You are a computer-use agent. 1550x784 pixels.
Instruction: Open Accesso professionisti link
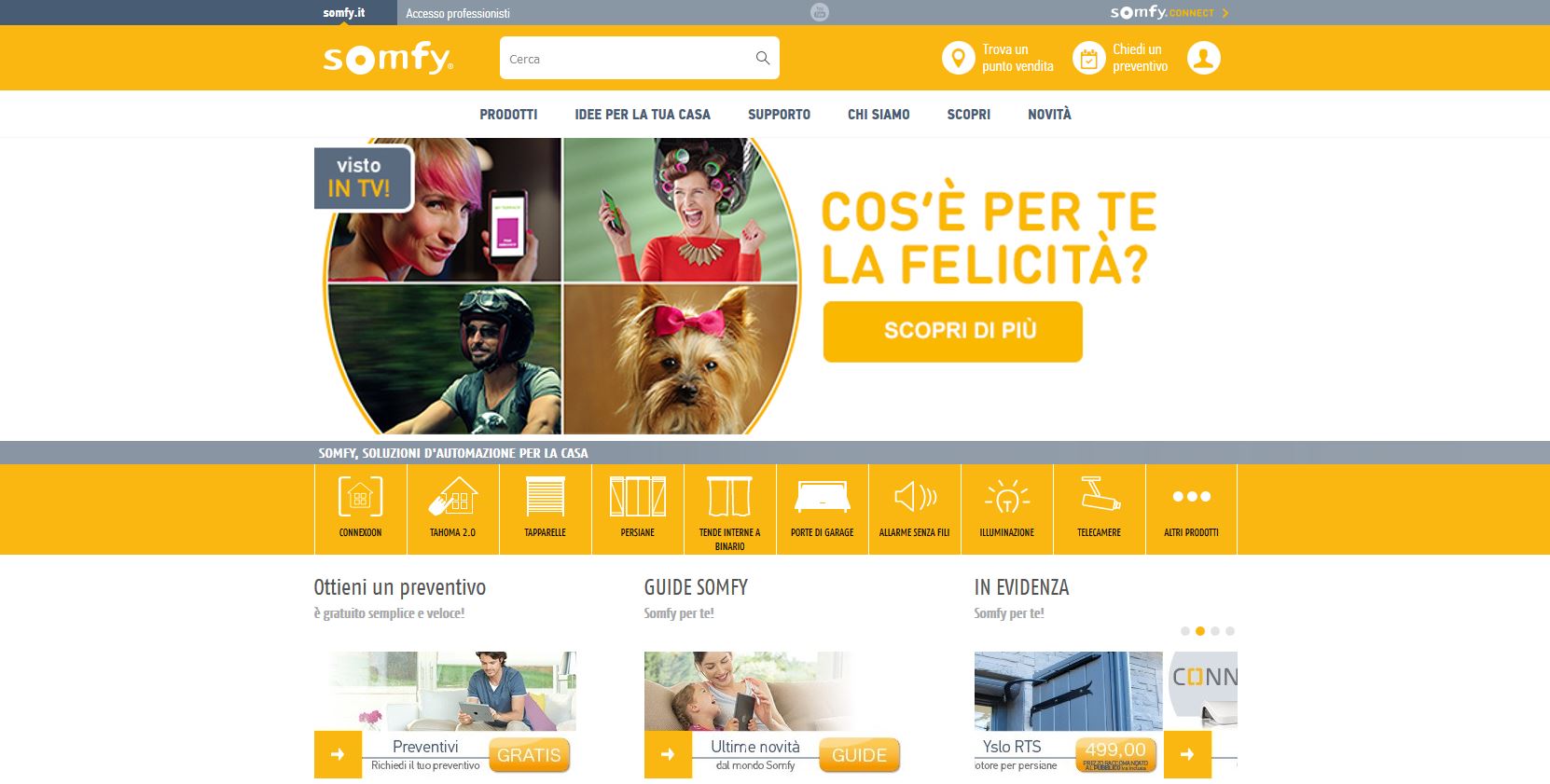[x=458, y=13]
